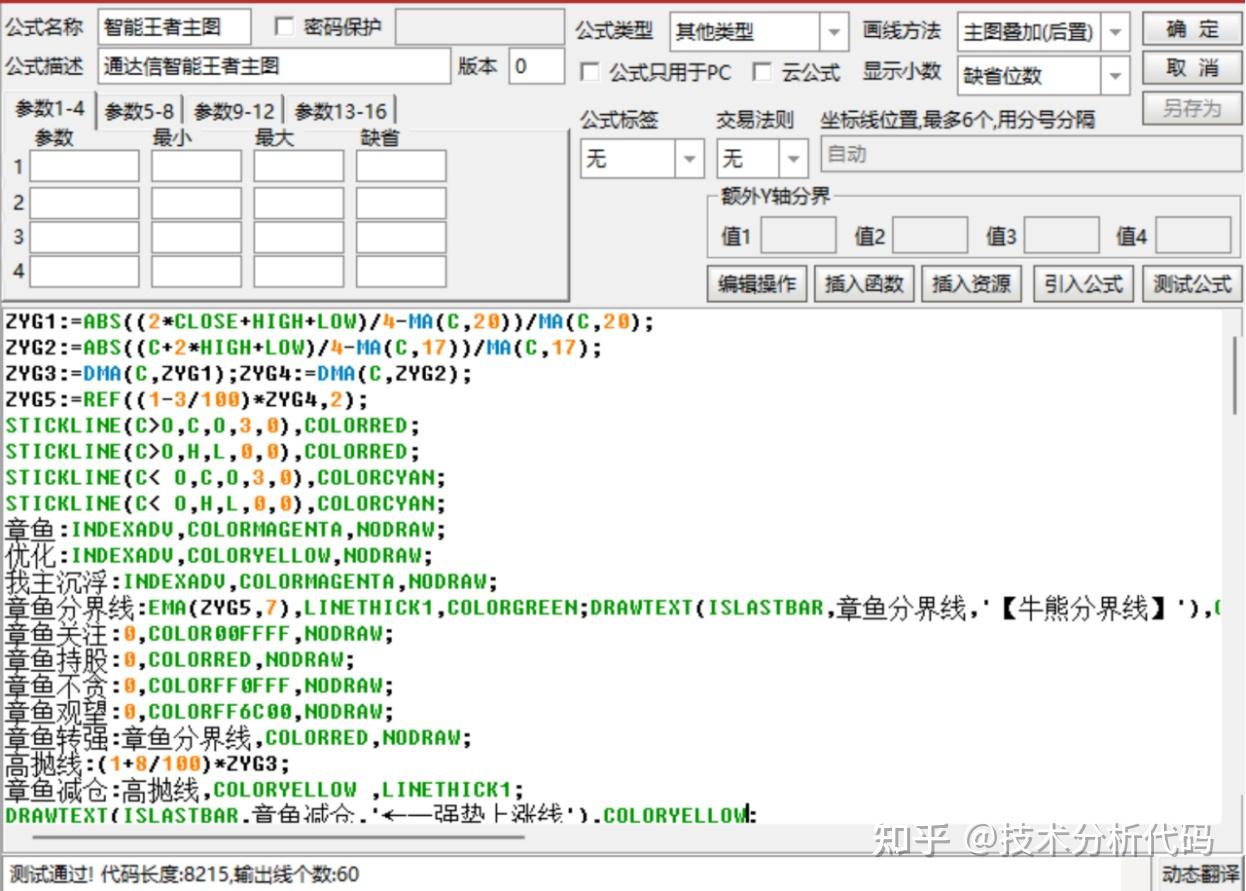Switch to the 参数1-4 tab
The image size is (1246, 891).
coord(50,109)
